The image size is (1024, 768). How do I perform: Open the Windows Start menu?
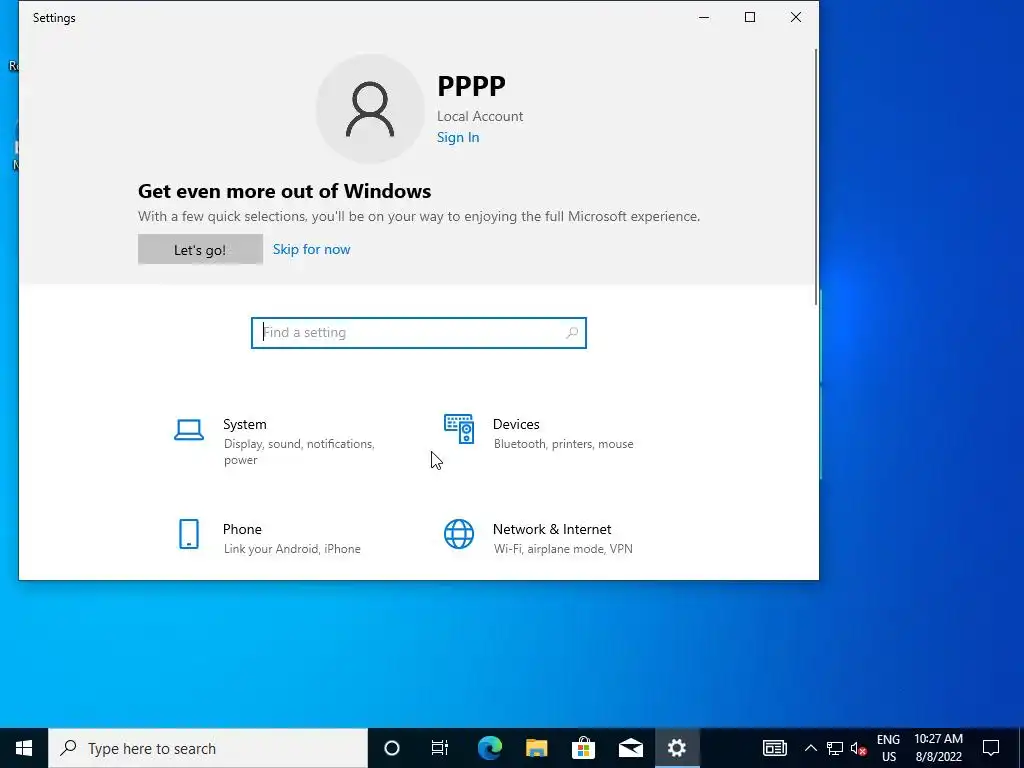[x=24, y=748]
